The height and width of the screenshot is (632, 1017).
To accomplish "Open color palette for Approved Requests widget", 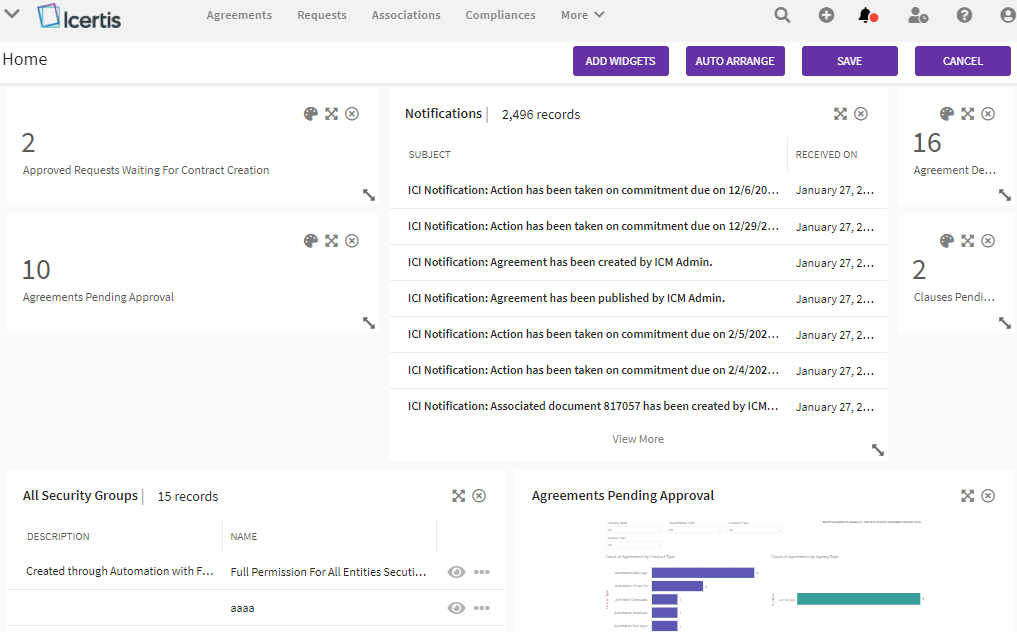I will 310,114.
